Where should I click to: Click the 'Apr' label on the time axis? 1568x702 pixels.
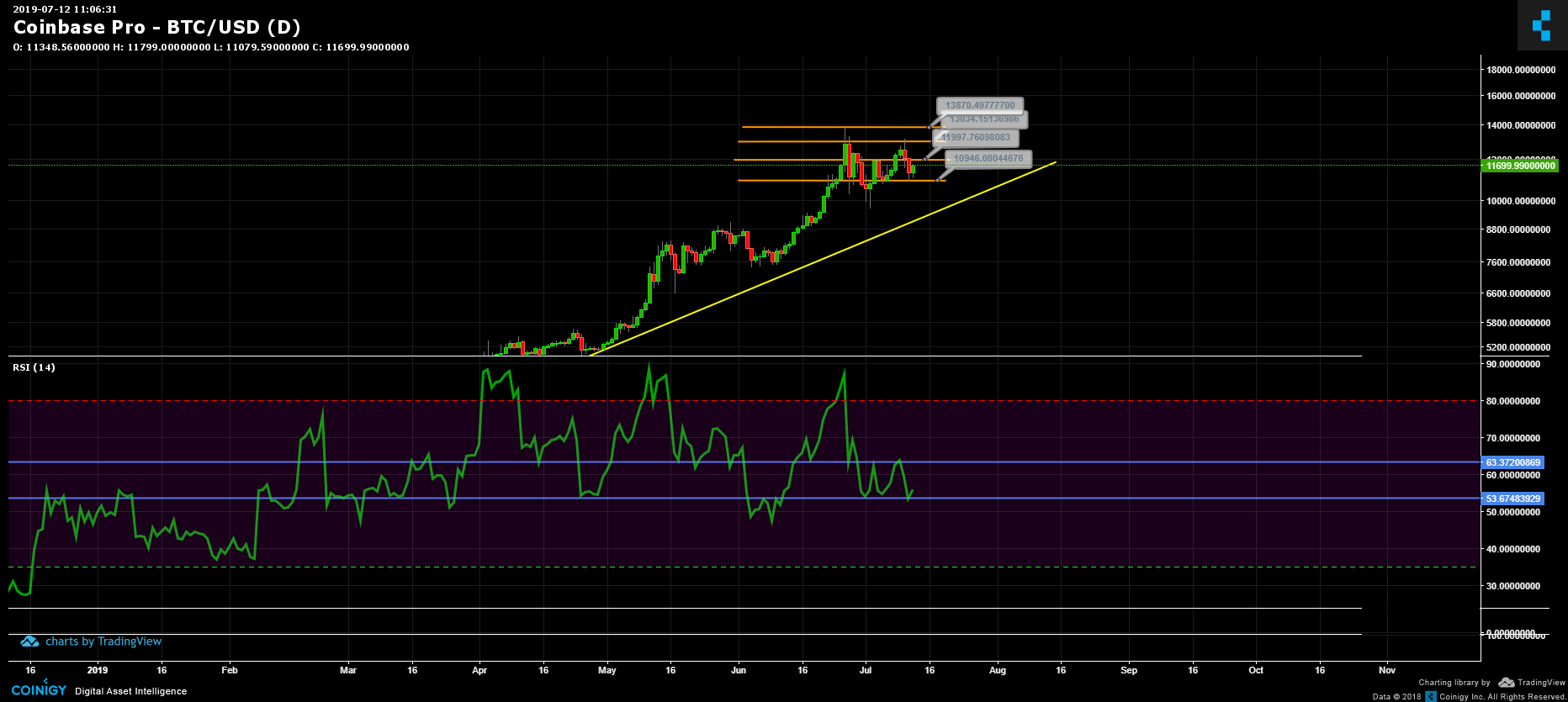(x=479, y=670)
